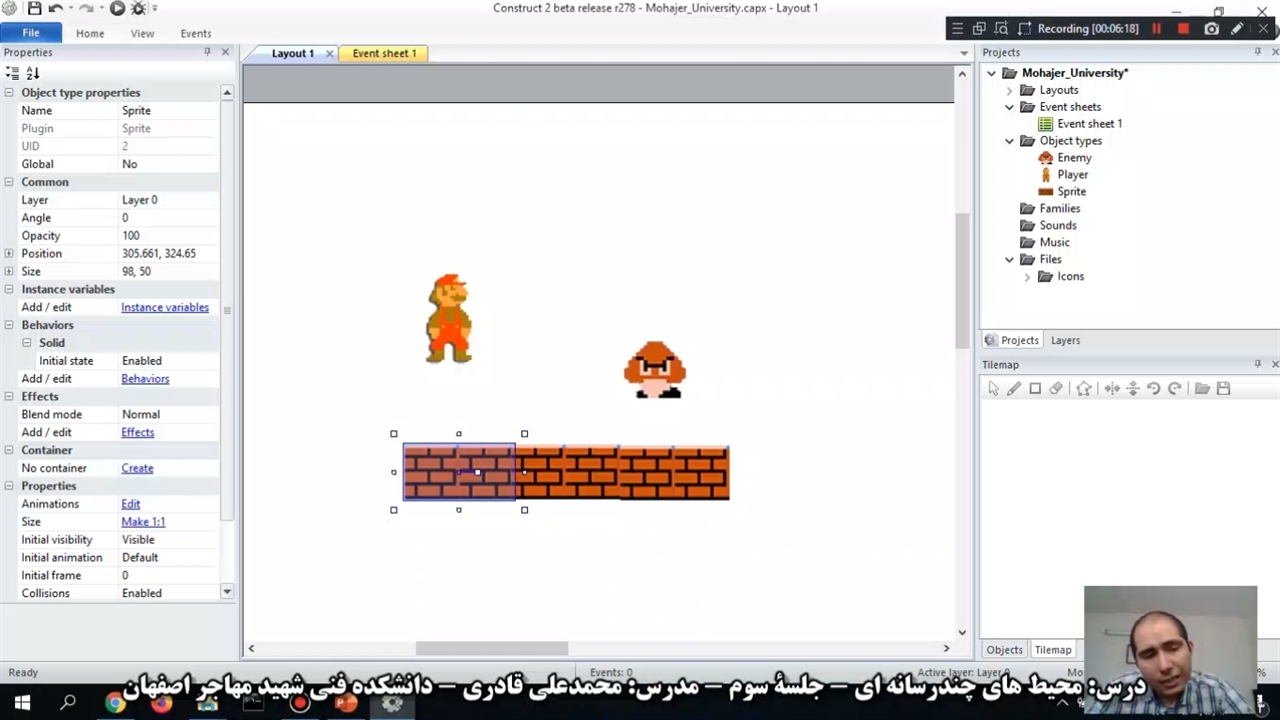Select the tilemap eraser tool

(1056, 389)
